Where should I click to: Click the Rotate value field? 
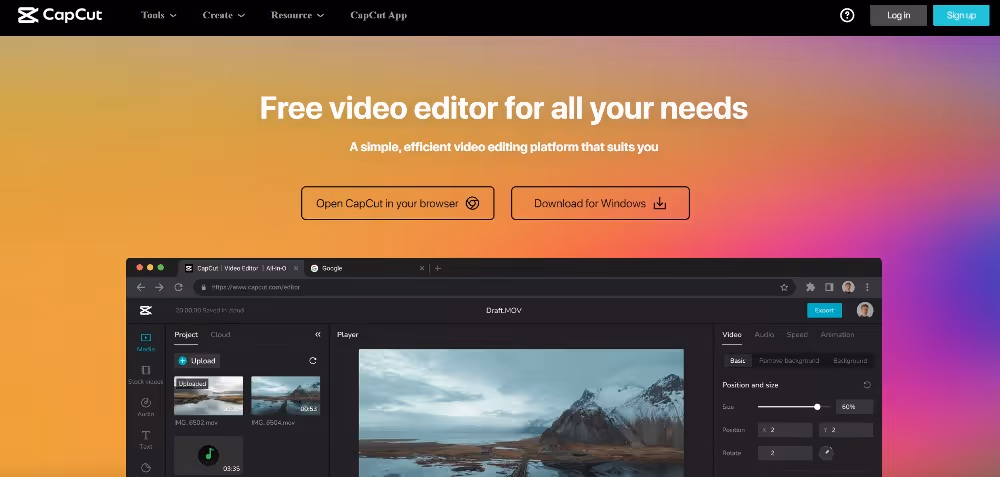point(785,453)
